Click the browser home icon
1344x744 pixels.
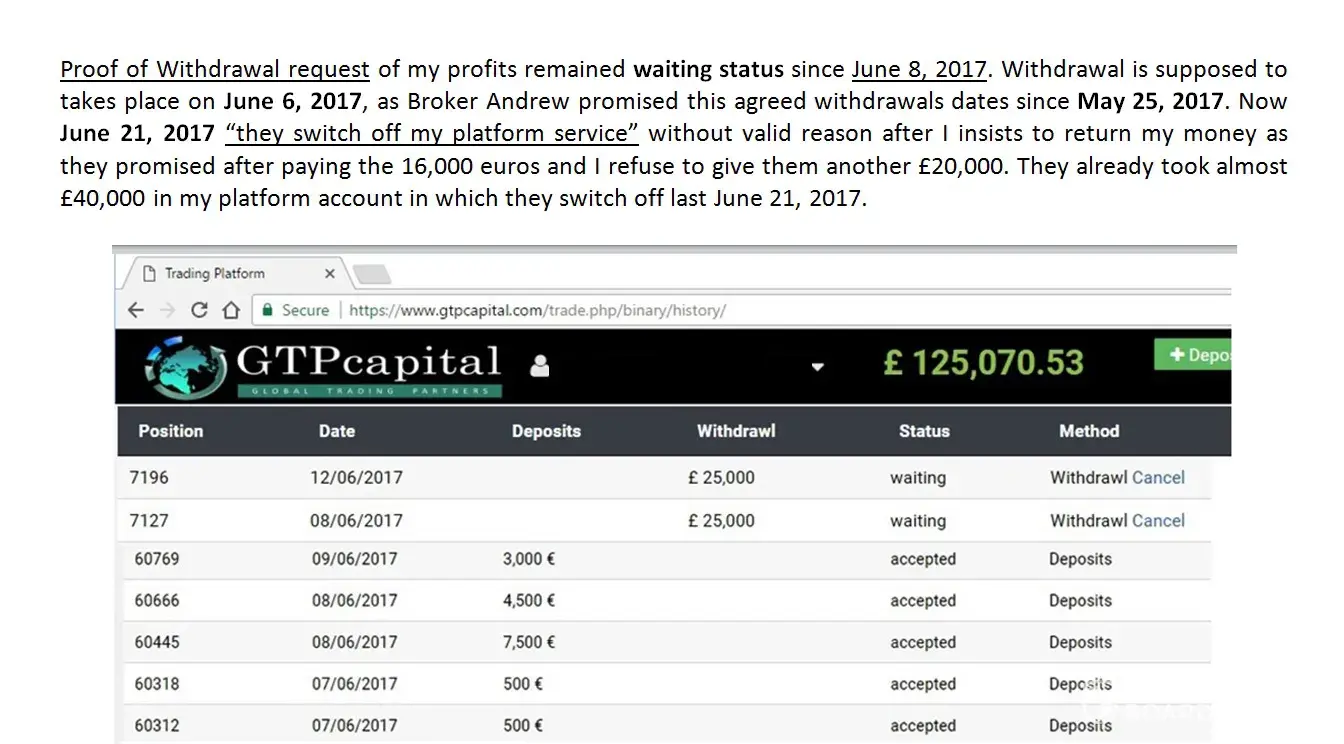231,310
